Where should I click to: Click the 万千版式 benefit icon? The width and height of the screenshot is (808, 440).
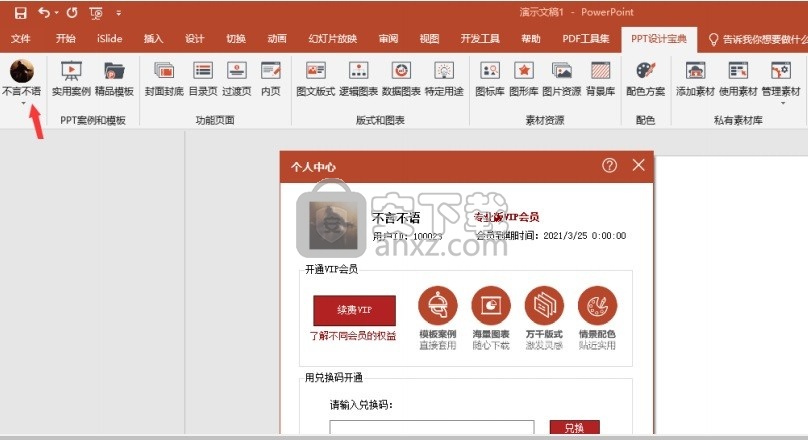pyautogui.click(x=544, y=306)
